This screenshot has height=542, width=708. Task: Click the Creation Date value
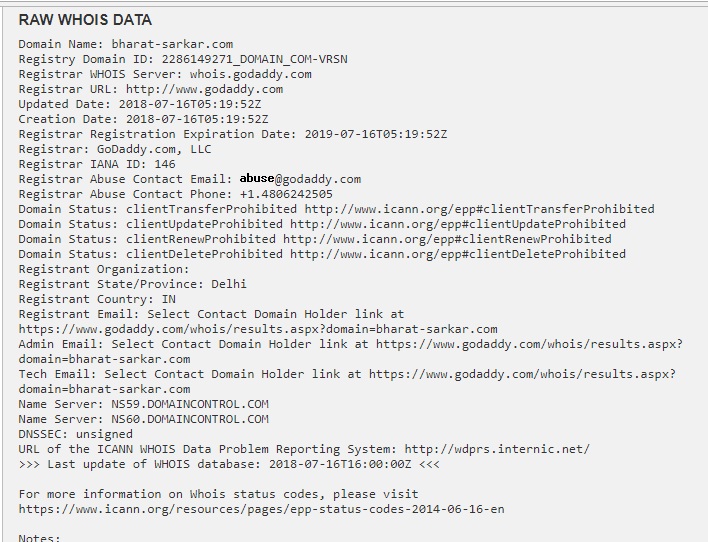pos(197,119)
